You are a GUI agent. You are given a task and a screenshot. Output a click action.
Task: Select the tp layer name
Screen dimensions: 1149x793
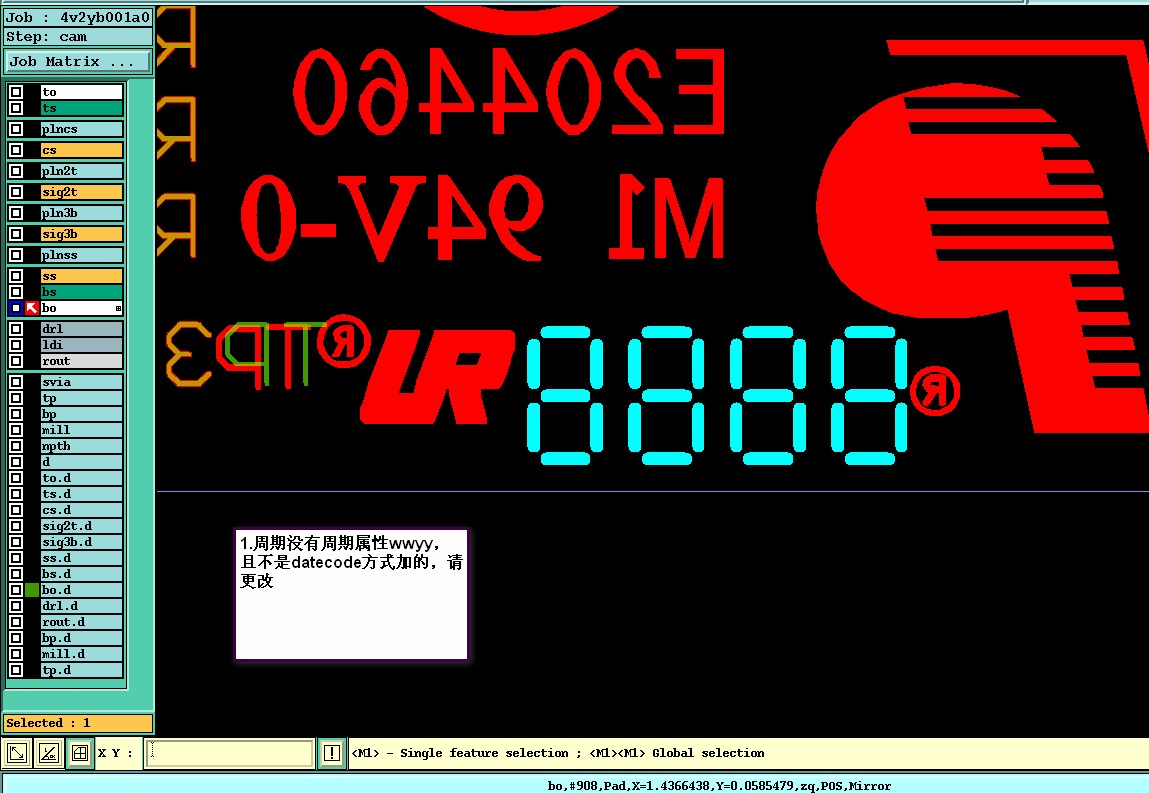(81, 398)
